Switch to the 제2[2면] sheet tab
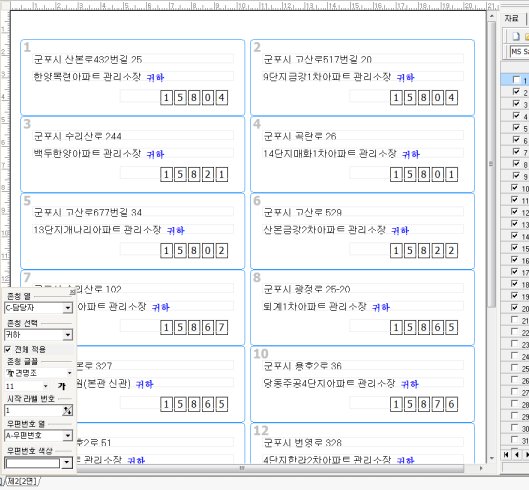 [x=22, y=481]
